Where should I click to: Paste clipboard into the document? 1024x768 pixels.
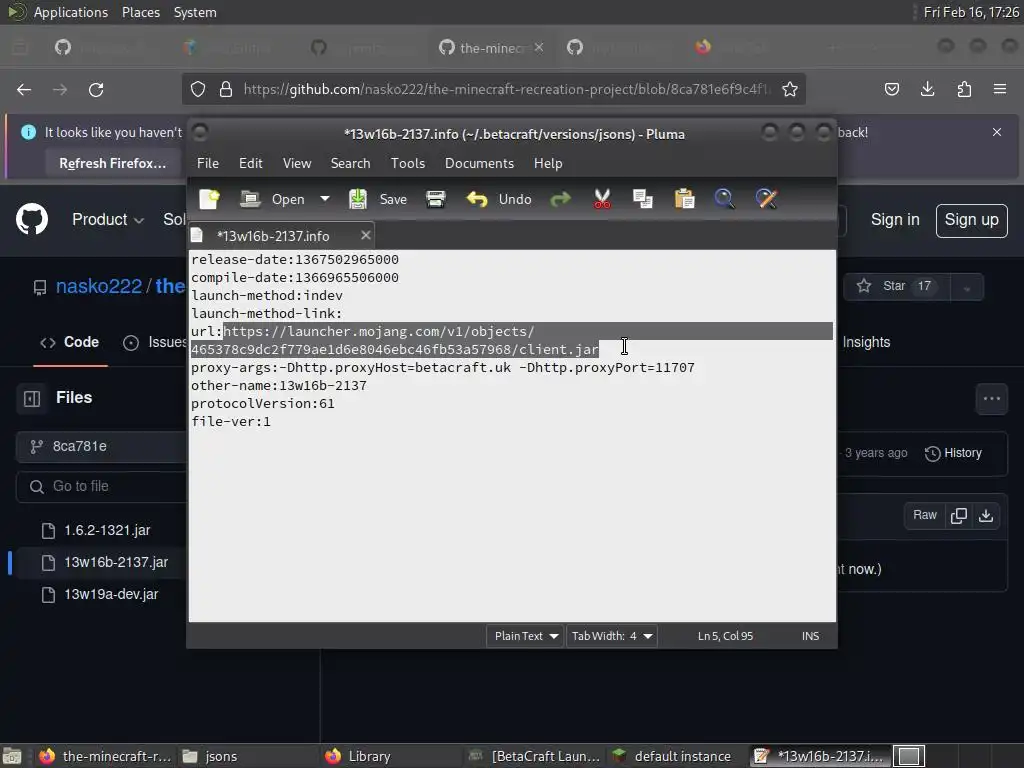684,199
